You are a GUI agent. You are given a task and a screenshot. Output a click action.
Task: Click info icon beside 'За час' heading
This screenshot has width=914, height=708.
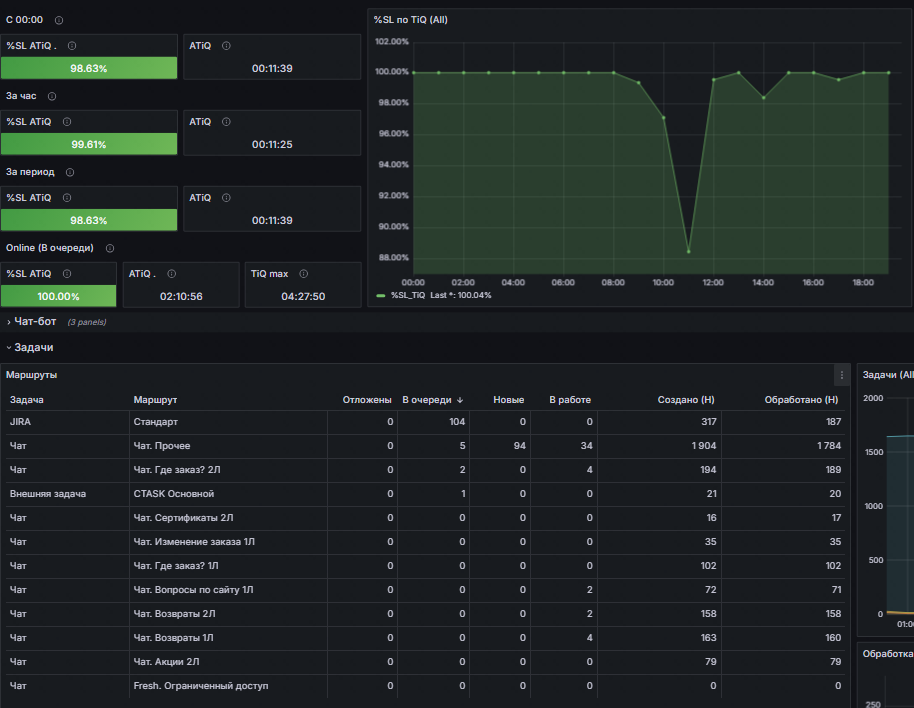[x=52, y=96]
